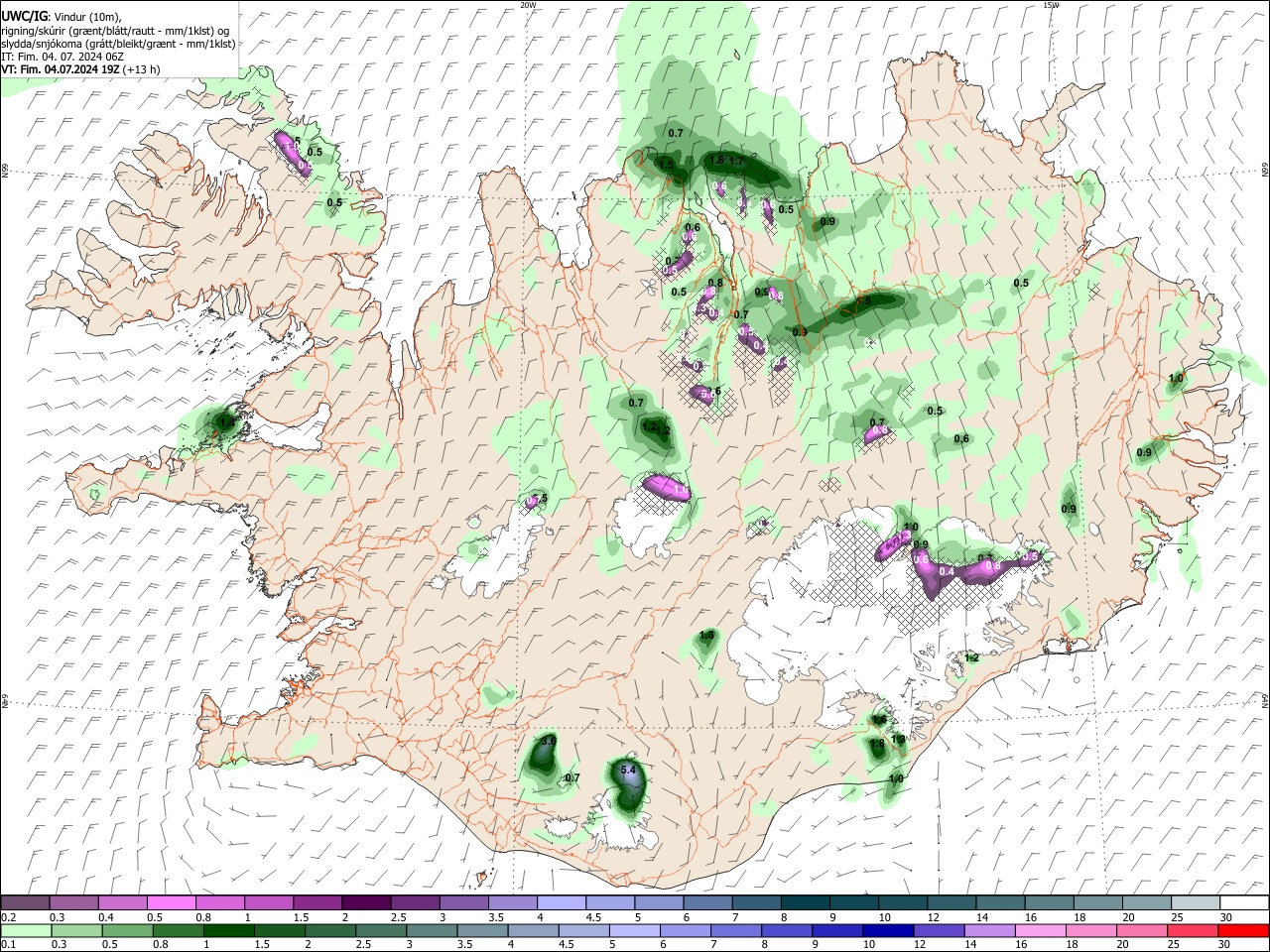Screen dimensions: 1270x952
Task: Select the periwinkle 4 mm snow legend swatch
Action: pyautogui.click(x=562, y=903)
